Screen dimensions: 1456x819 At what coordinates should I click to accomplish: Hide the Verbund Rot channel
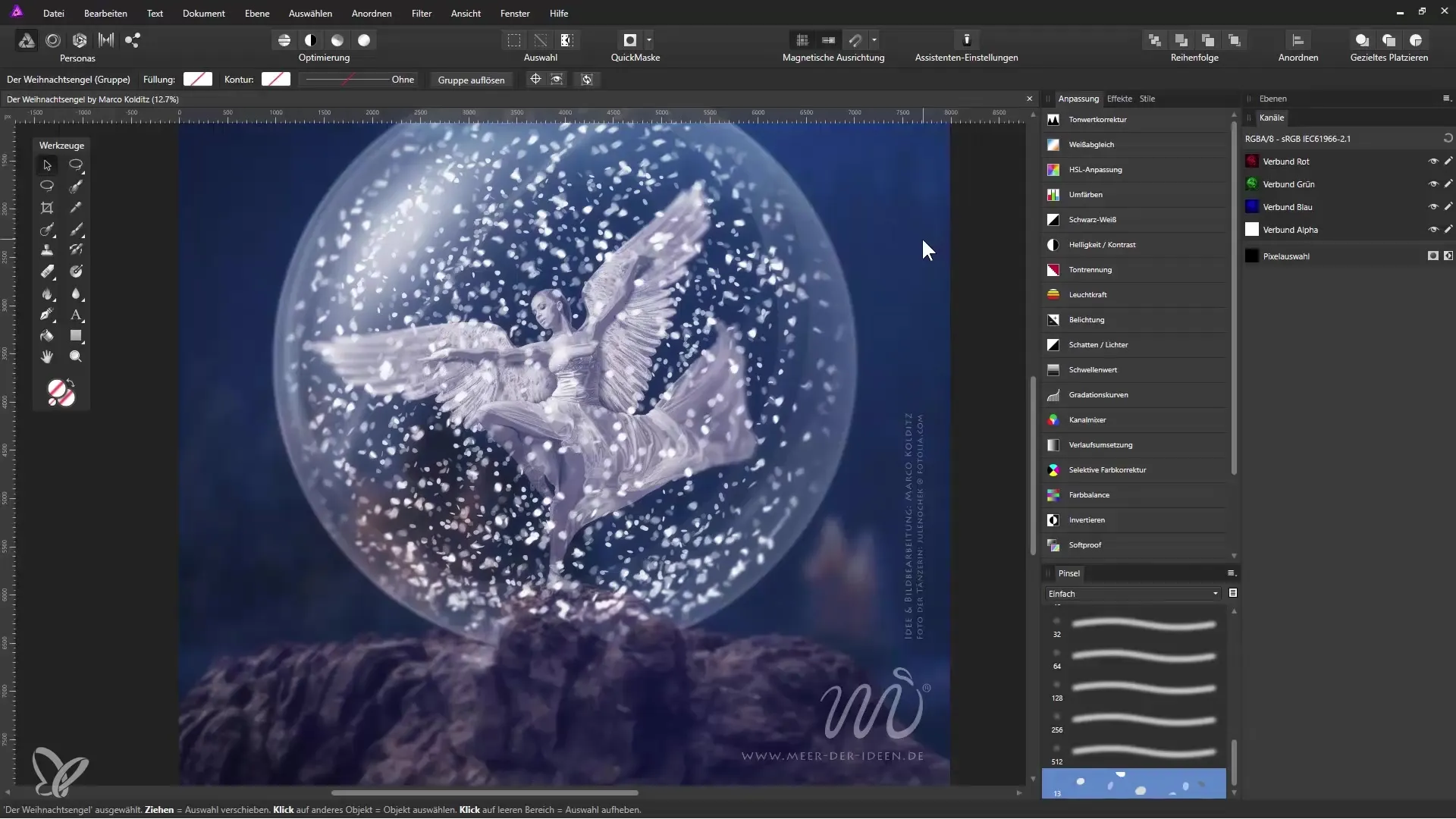pos(1432,162)
